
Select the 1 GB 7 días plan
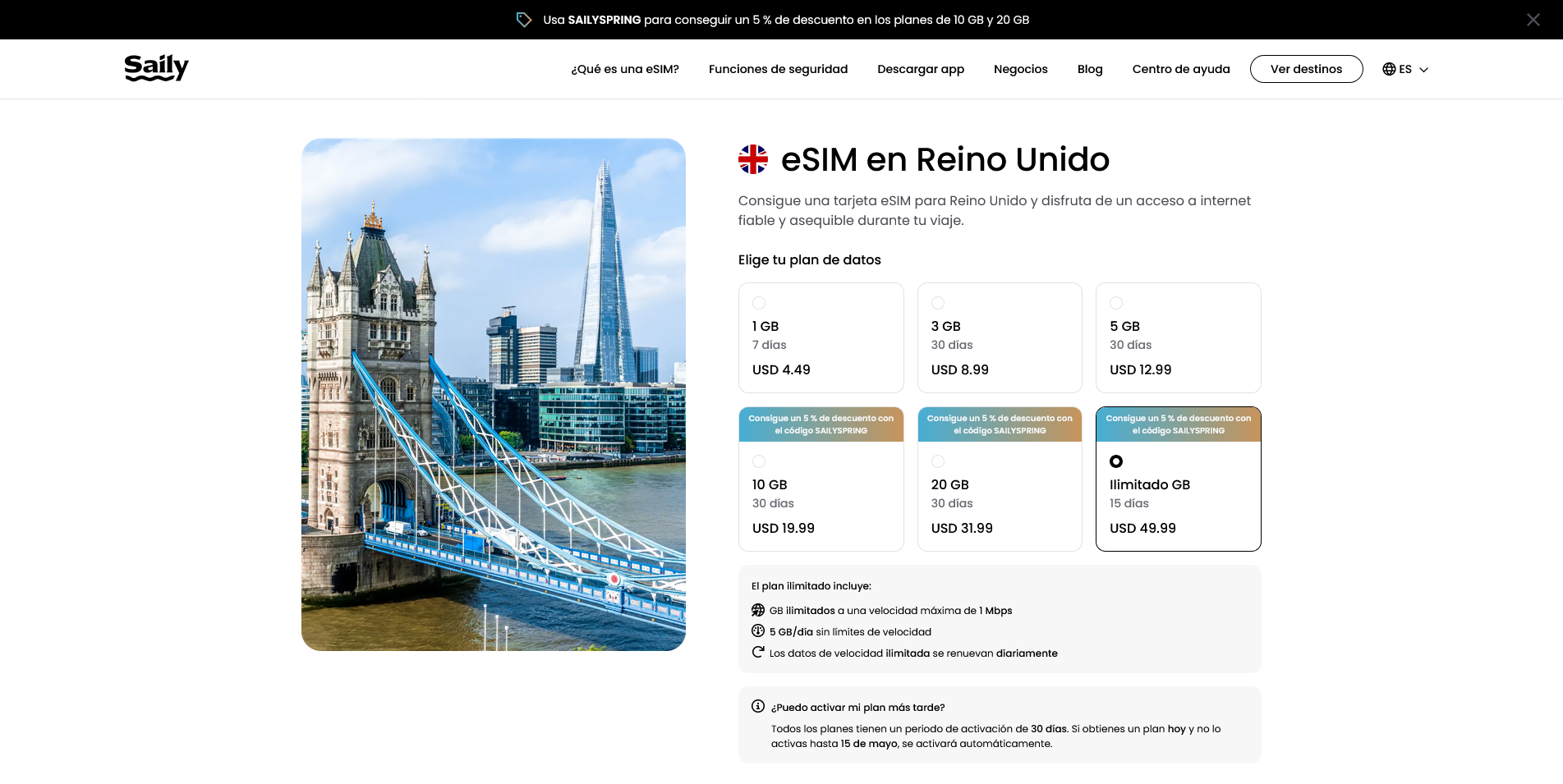(821, 338)
